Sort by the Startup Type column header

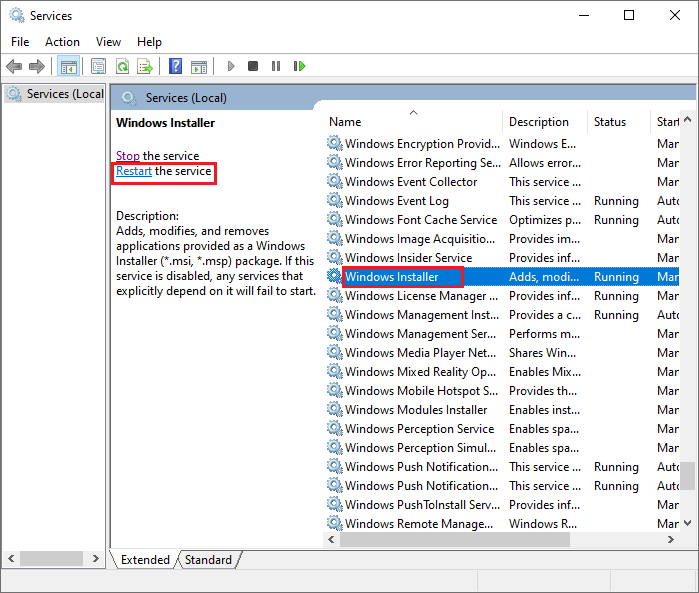click(x=666, y=122)
